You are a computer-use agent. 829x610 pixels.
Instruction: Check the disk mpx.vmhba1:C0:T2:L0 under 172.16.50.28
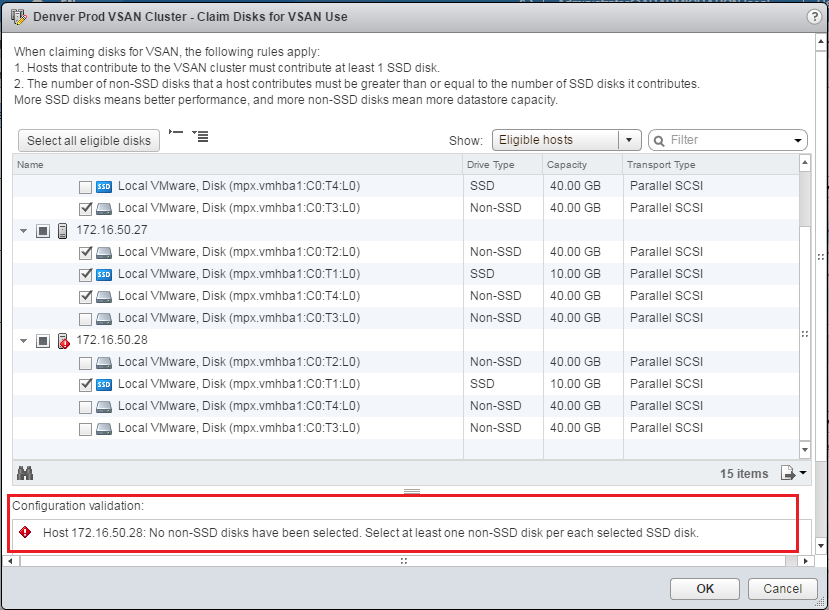click(x=87, y=362)
